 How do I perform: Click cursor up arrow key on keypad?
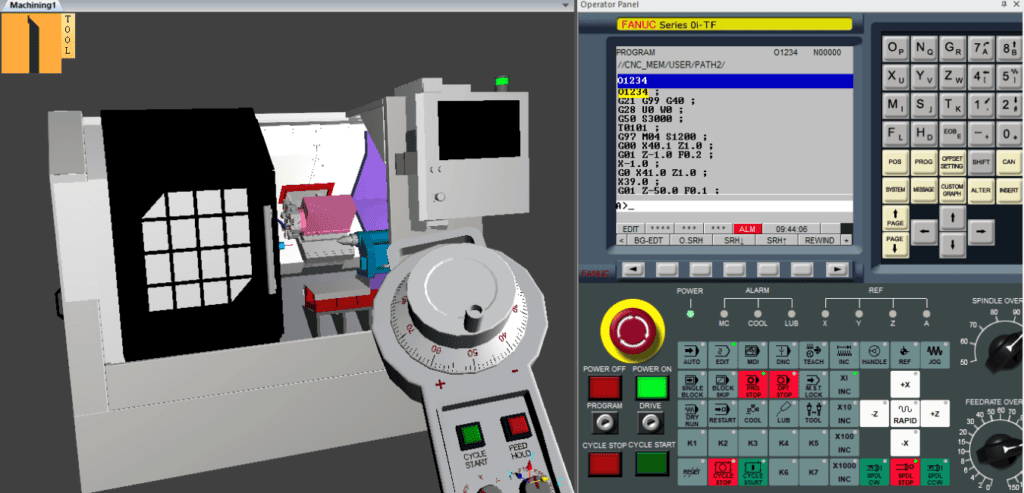(x=952, y=217)
